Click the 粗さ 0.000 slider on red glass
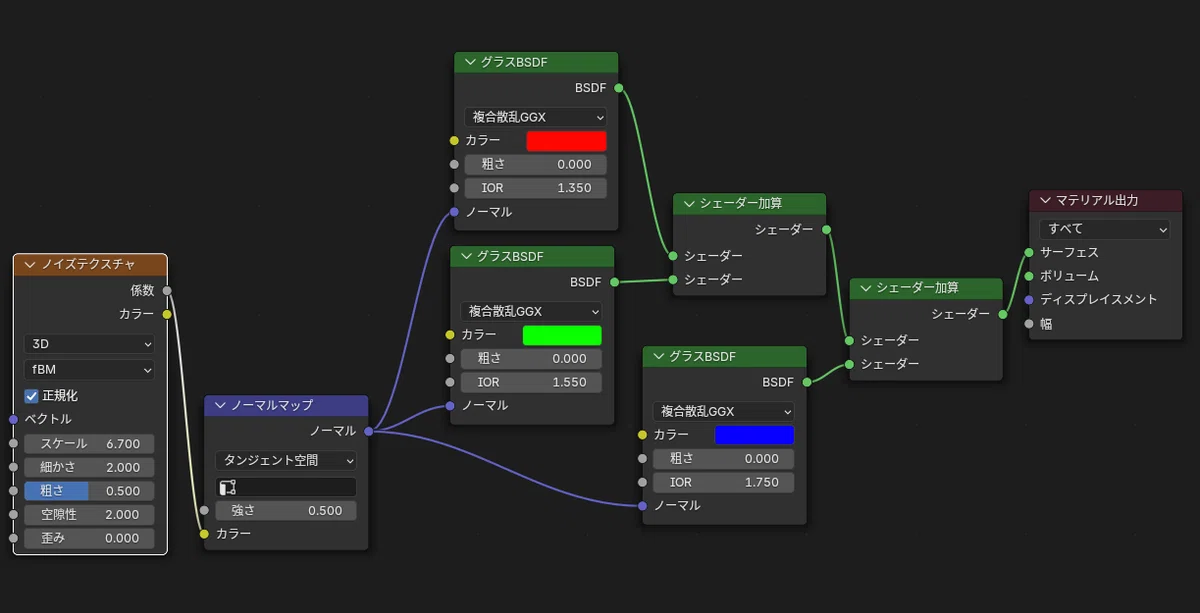Viewport: 1200px width, 613px height. click(535, 164)
